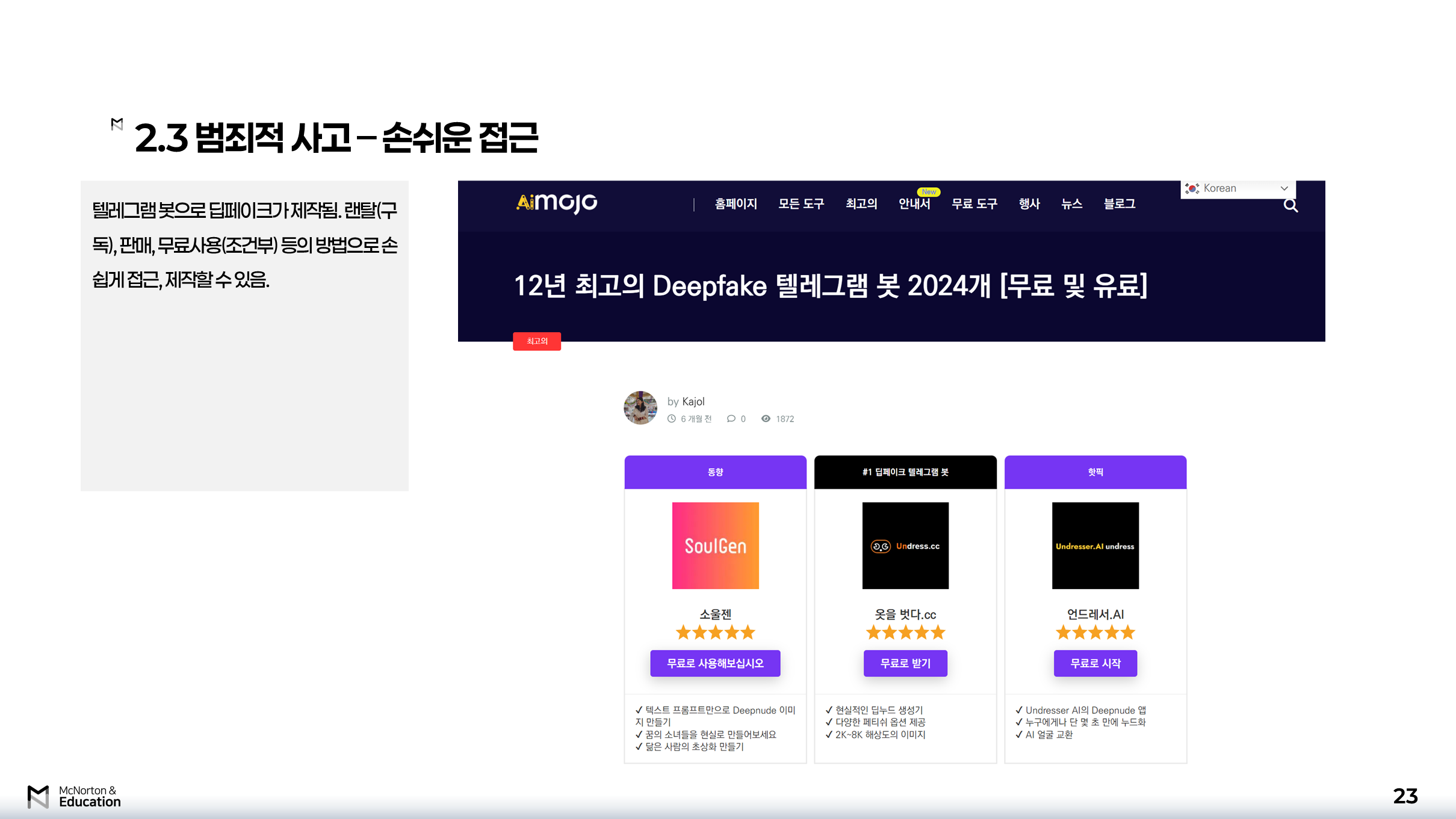
Task: Open the 모든 도구 menu item
Action: point(801,204)
